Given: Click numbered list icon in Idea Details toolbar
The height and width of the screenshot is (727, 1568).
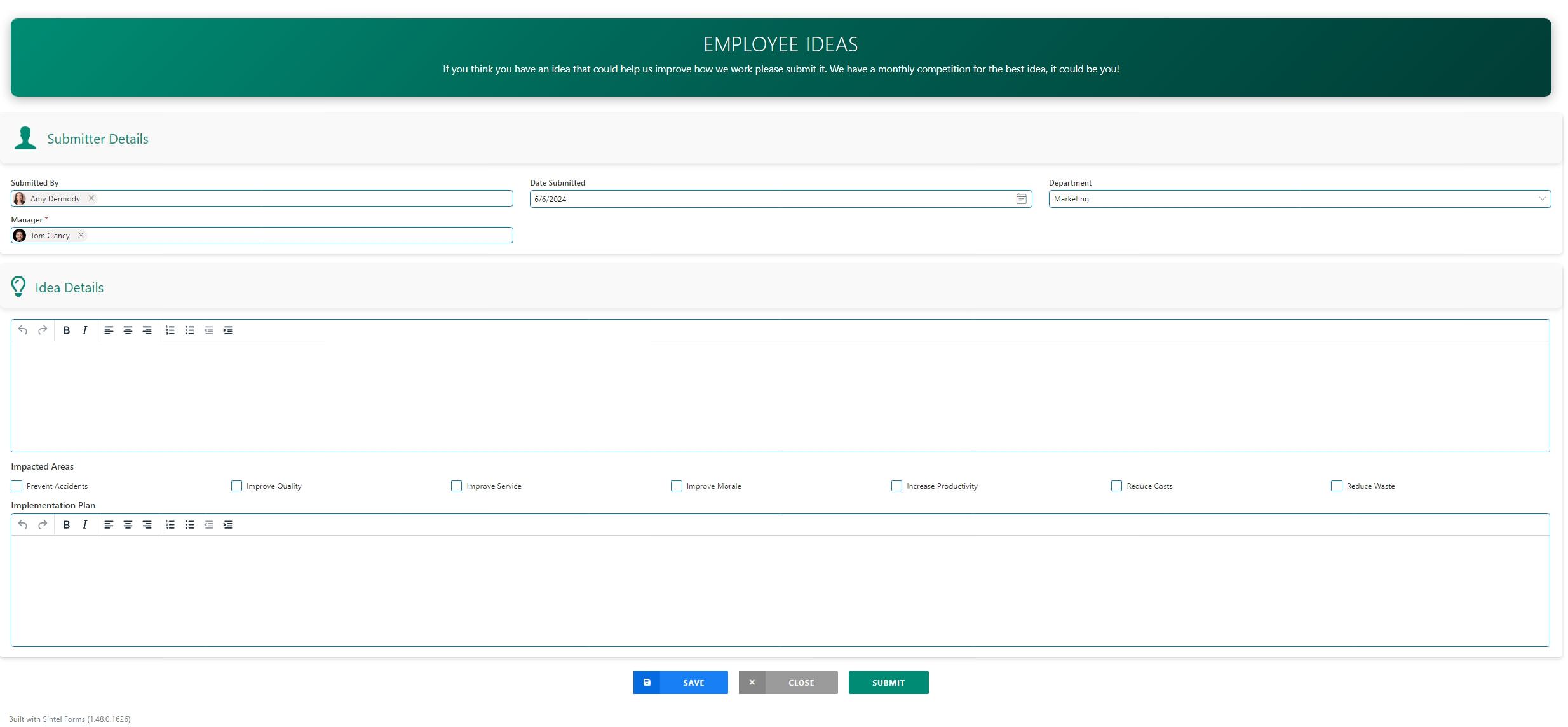Looking at the screenshot, I should pos(170,330).
